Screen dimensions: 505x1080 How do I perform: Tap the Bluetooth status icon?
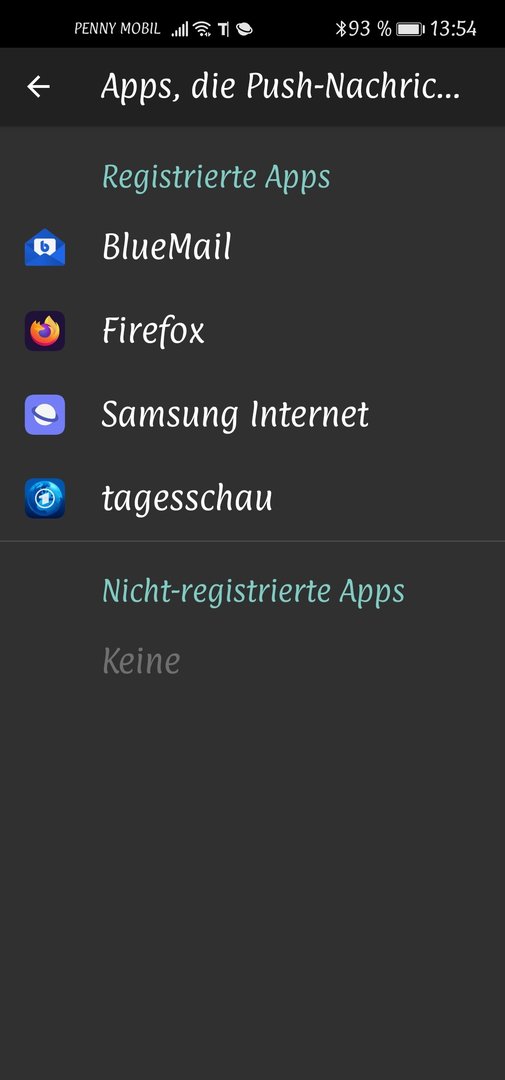(340, 29)
